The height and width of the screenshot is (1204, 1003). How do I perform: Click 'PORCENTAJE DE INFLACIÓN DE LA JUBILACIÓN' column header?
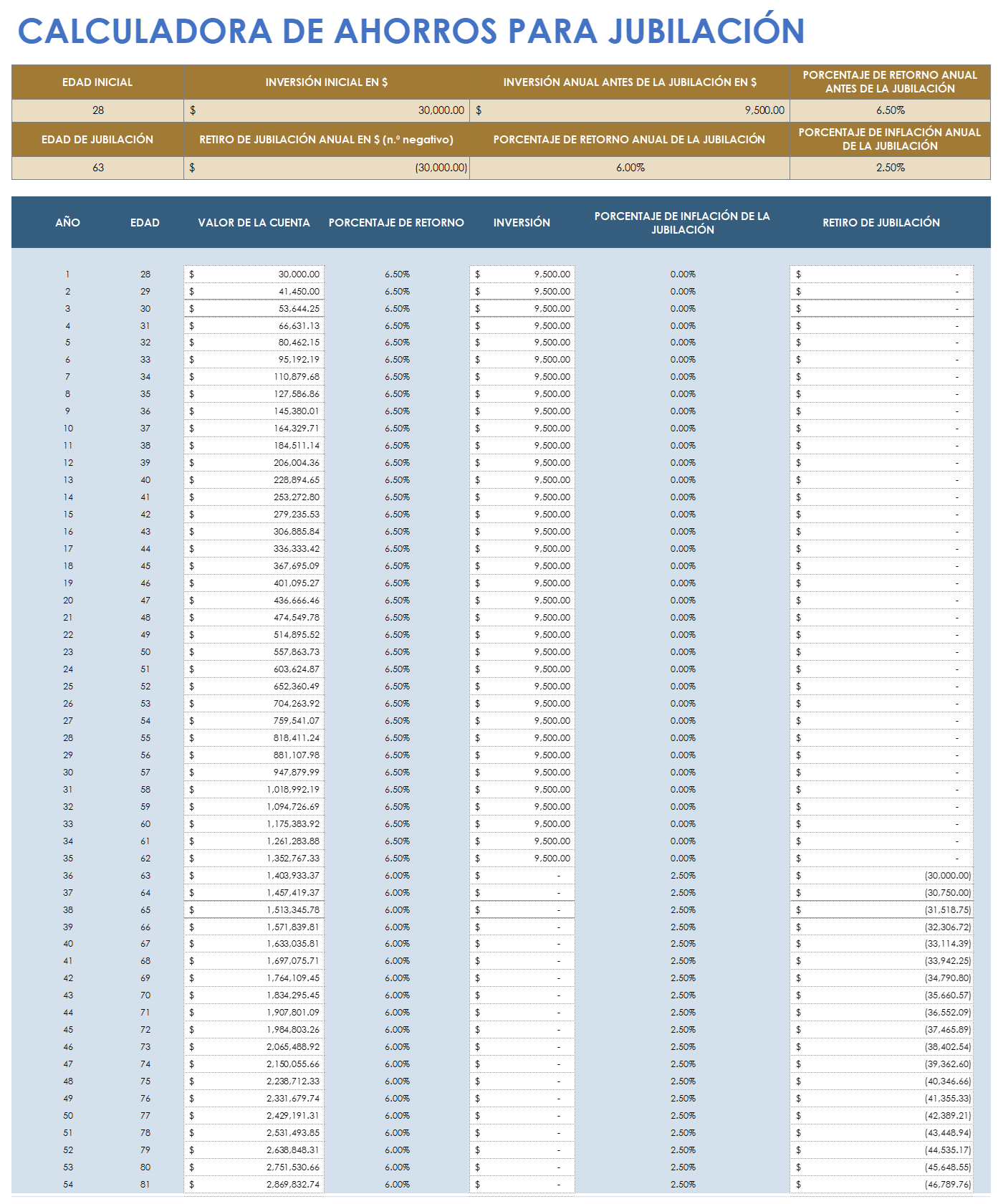pos(682,223)
